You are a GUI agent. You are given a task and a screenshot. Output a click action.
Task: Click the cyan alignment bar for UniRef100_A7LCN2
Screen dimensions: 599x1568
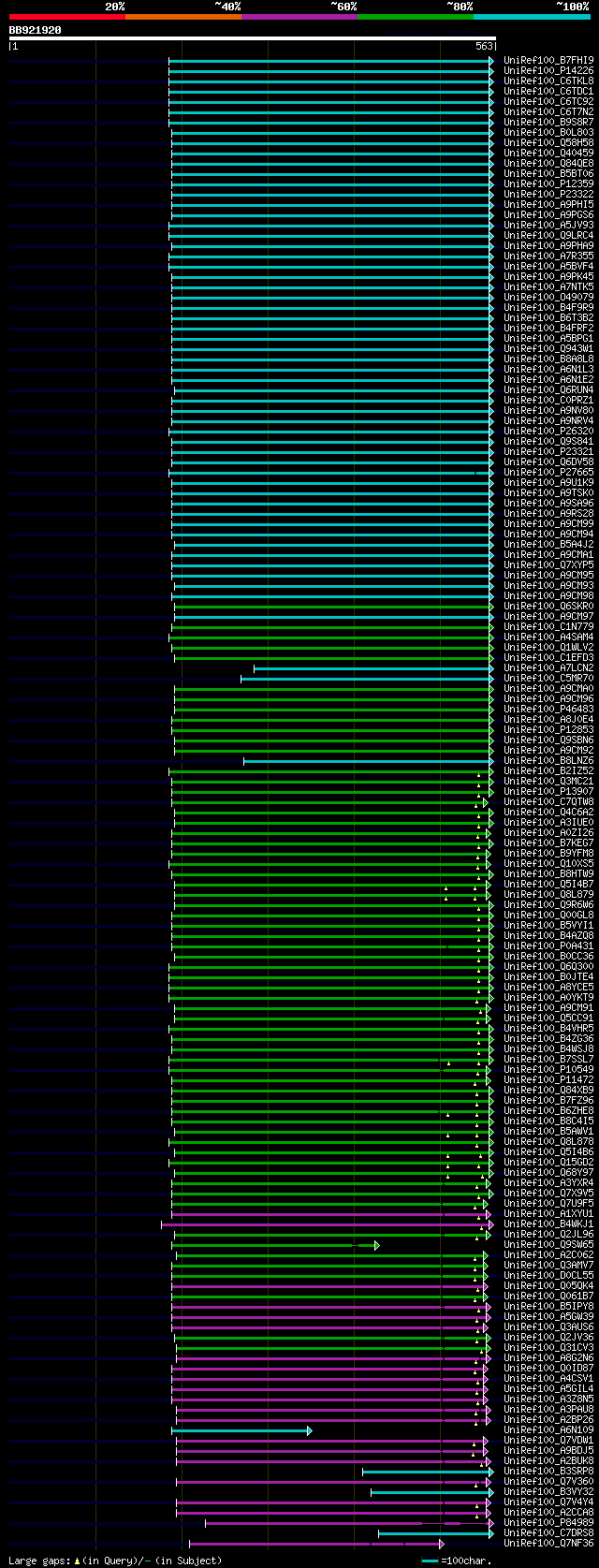click(x=373, y=668)
